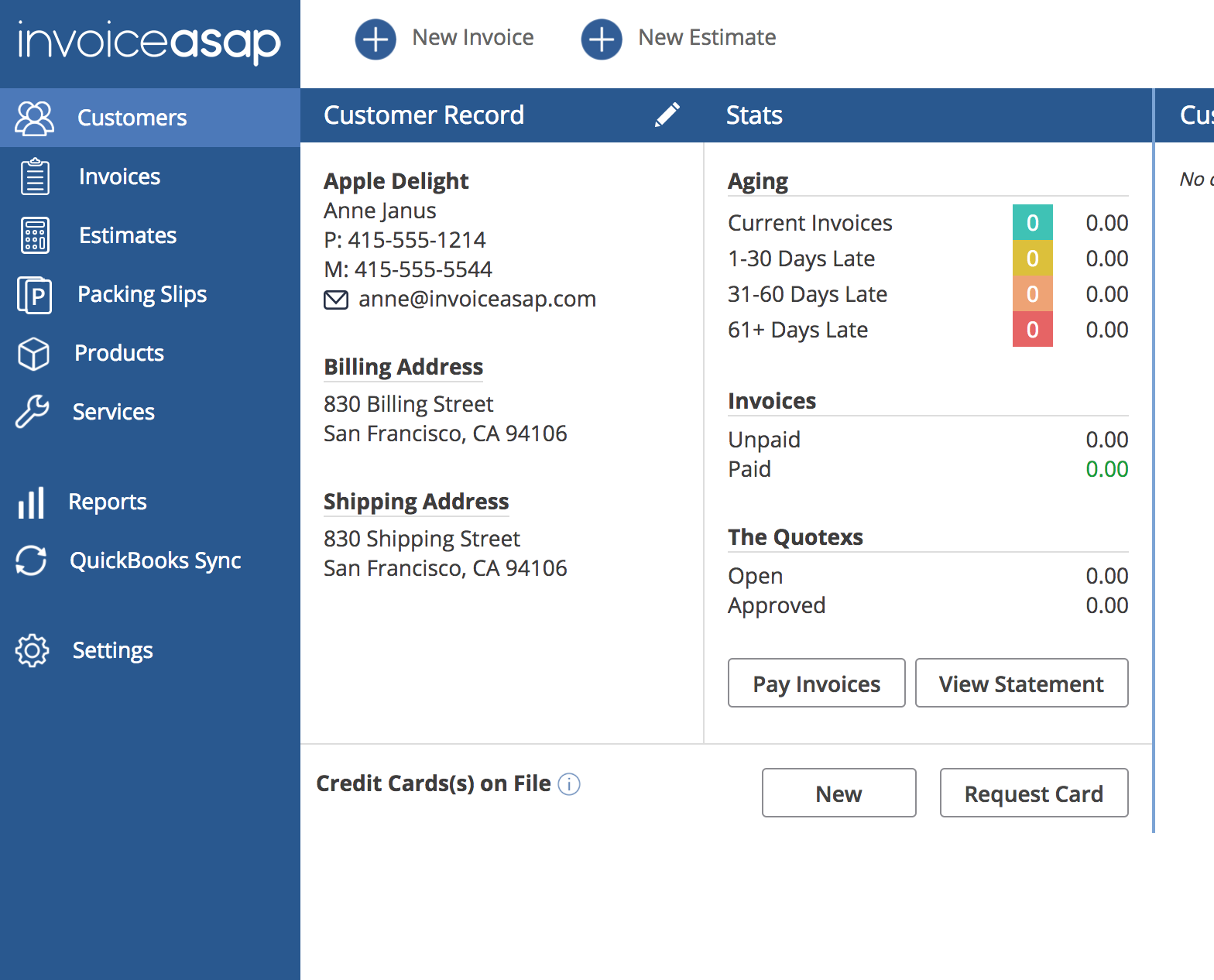
Task: Click the info icon beside Credit Cards on File
Action: pos(569,784)
